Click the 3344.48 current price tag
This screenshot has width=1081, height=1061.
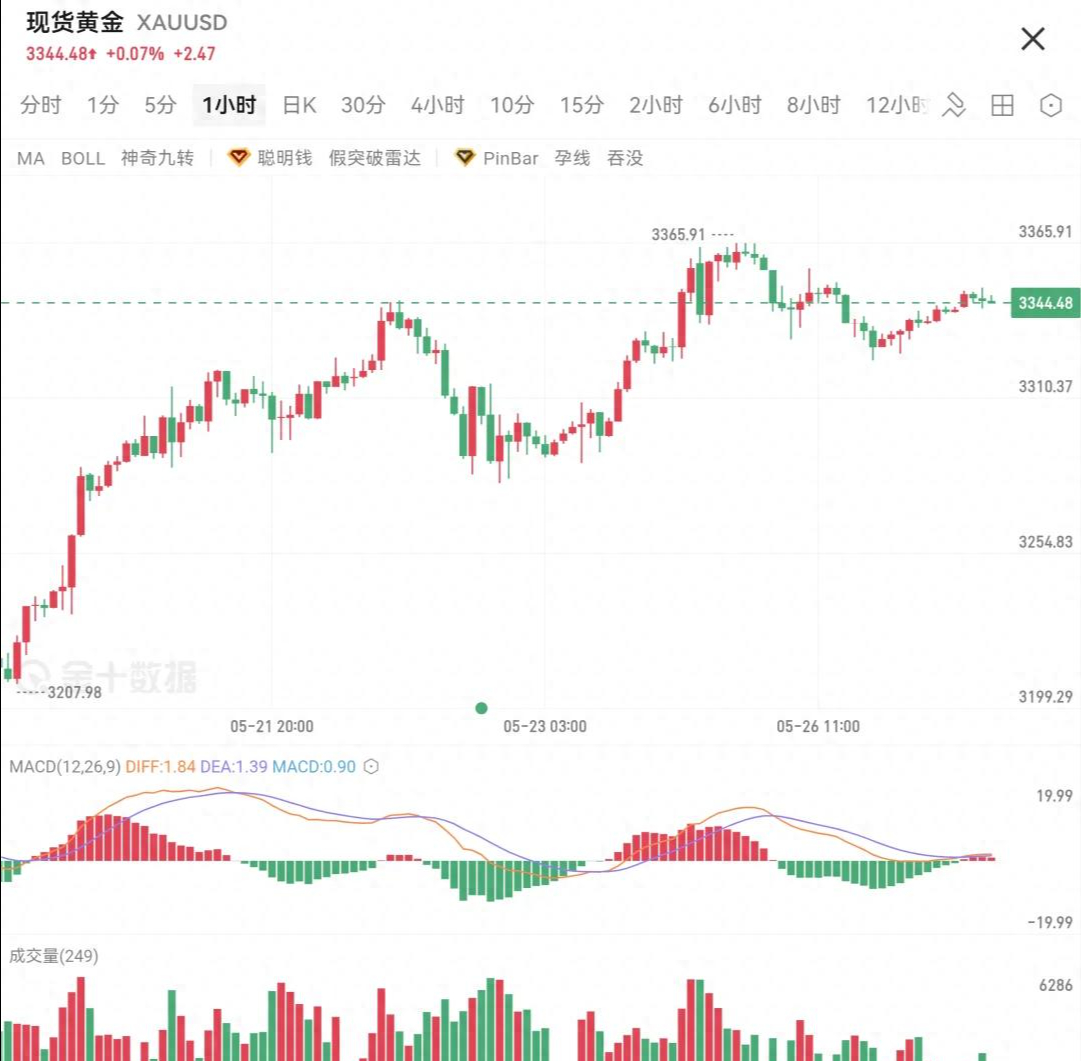pyautogui.click(x=1045, y=303)
